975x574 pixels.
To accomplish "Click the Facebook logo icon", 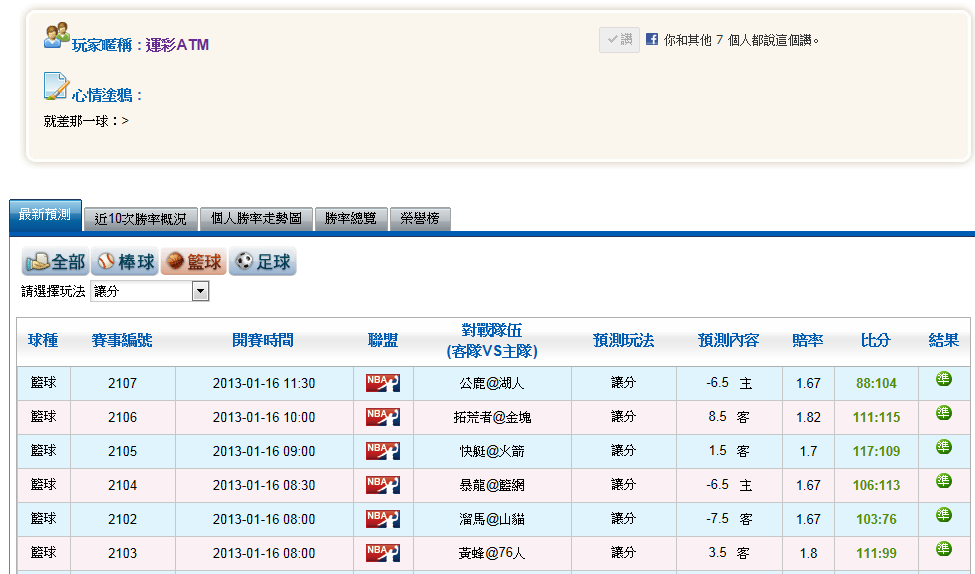I will point(652,39).
